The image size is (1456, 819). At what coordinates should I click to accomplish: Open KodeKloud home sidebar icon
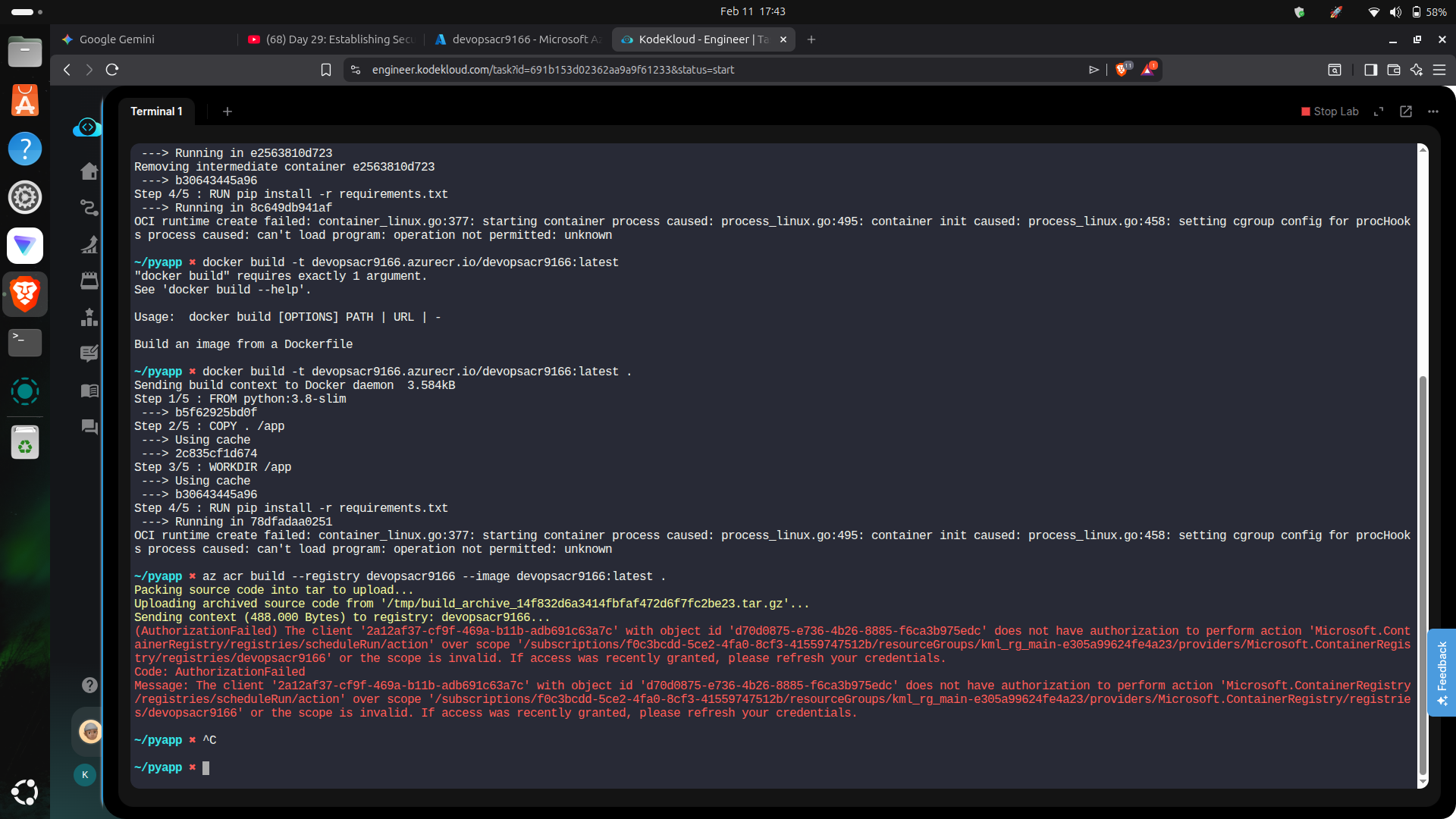[x=89, y=171]
